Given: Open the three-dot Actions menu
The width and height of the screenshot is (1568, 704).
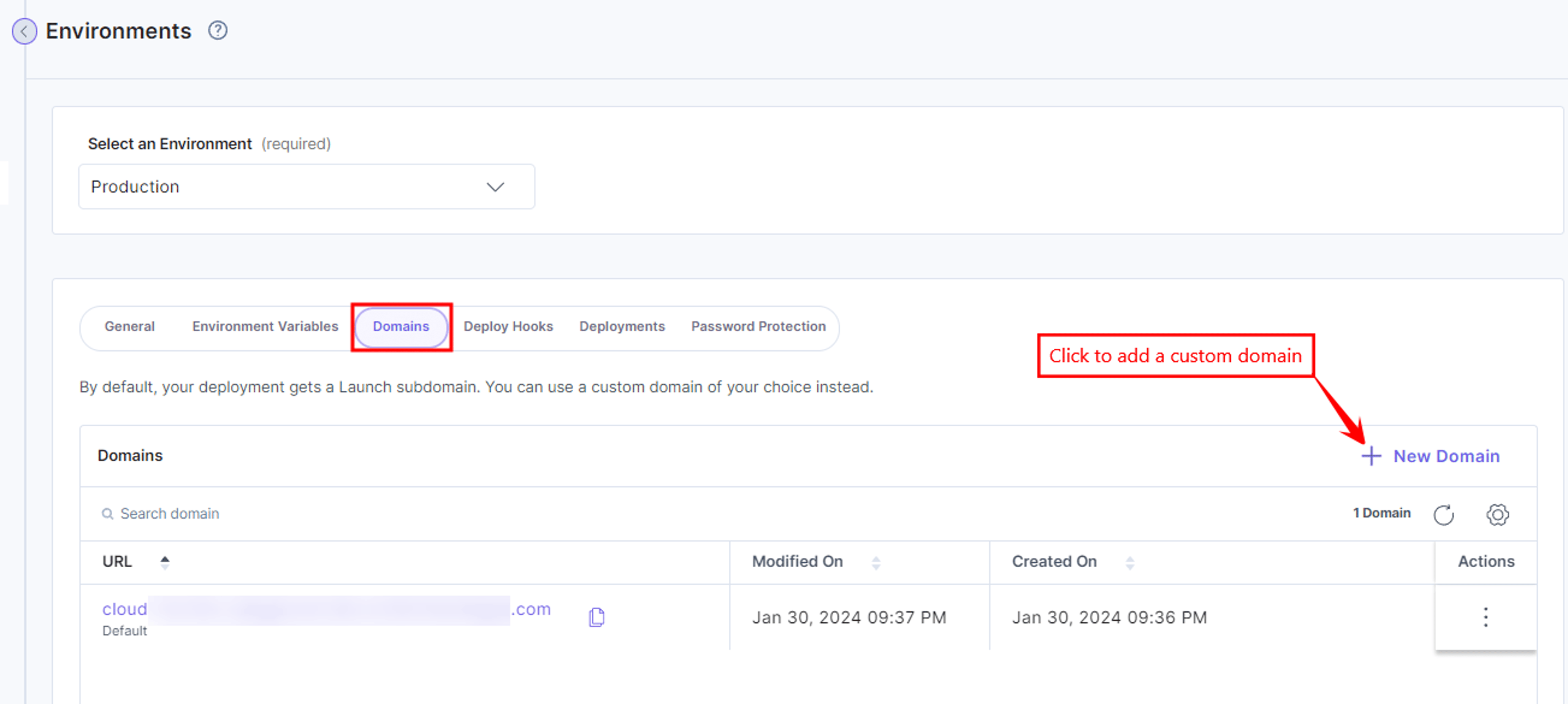Looking at the screenshot, I should click(1485, 617).
